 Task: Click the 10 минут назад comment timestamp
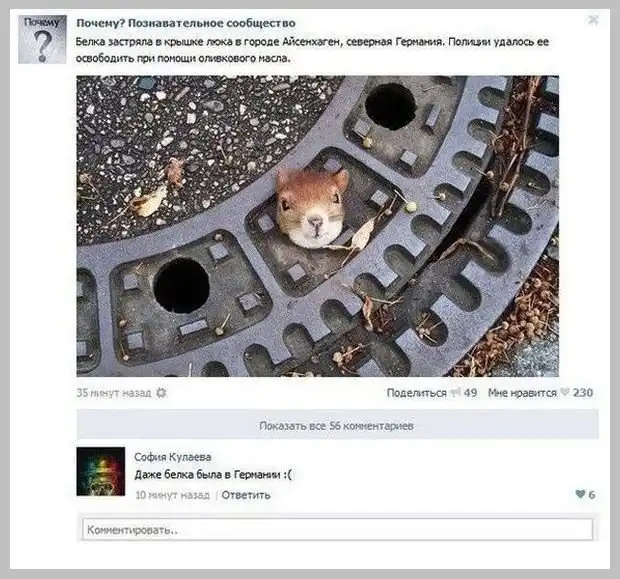pyautogui.click(x=172, y=495)
